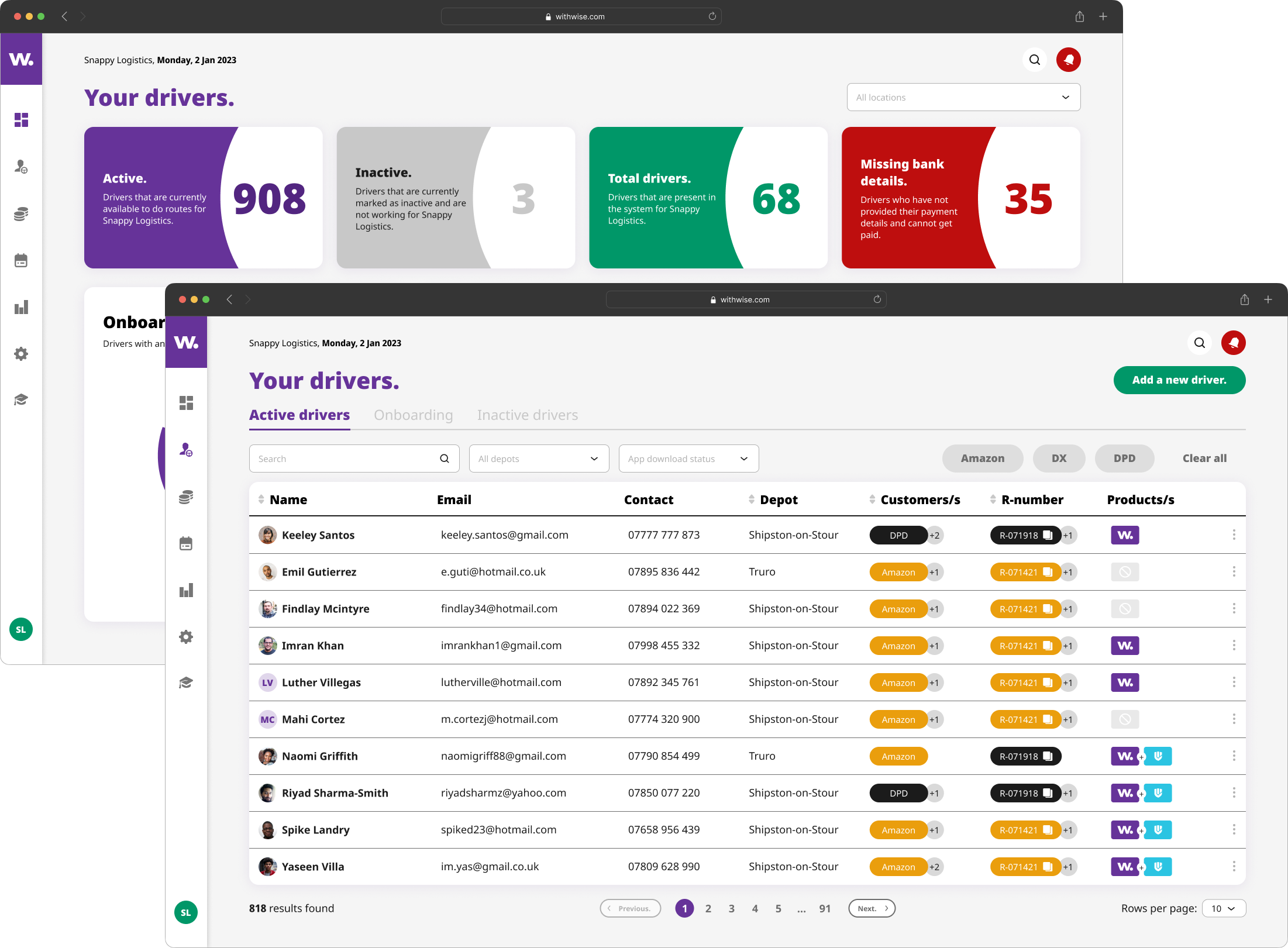This screenshot has width=1288, height=948.
Task: Copy Keeley Santos's R-071918 number
Action: 1048,535
